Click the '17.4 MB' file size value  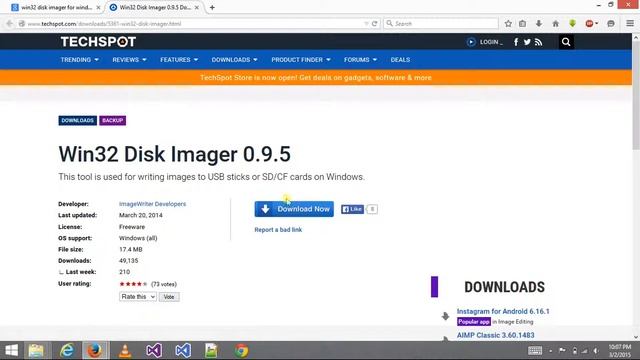131,249
